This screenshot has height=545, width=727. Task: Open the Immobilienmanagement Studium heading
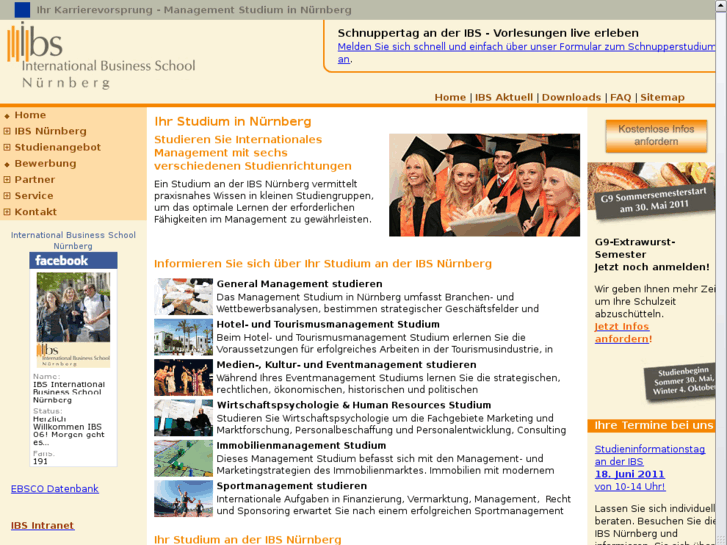click(x=301, y=445)
